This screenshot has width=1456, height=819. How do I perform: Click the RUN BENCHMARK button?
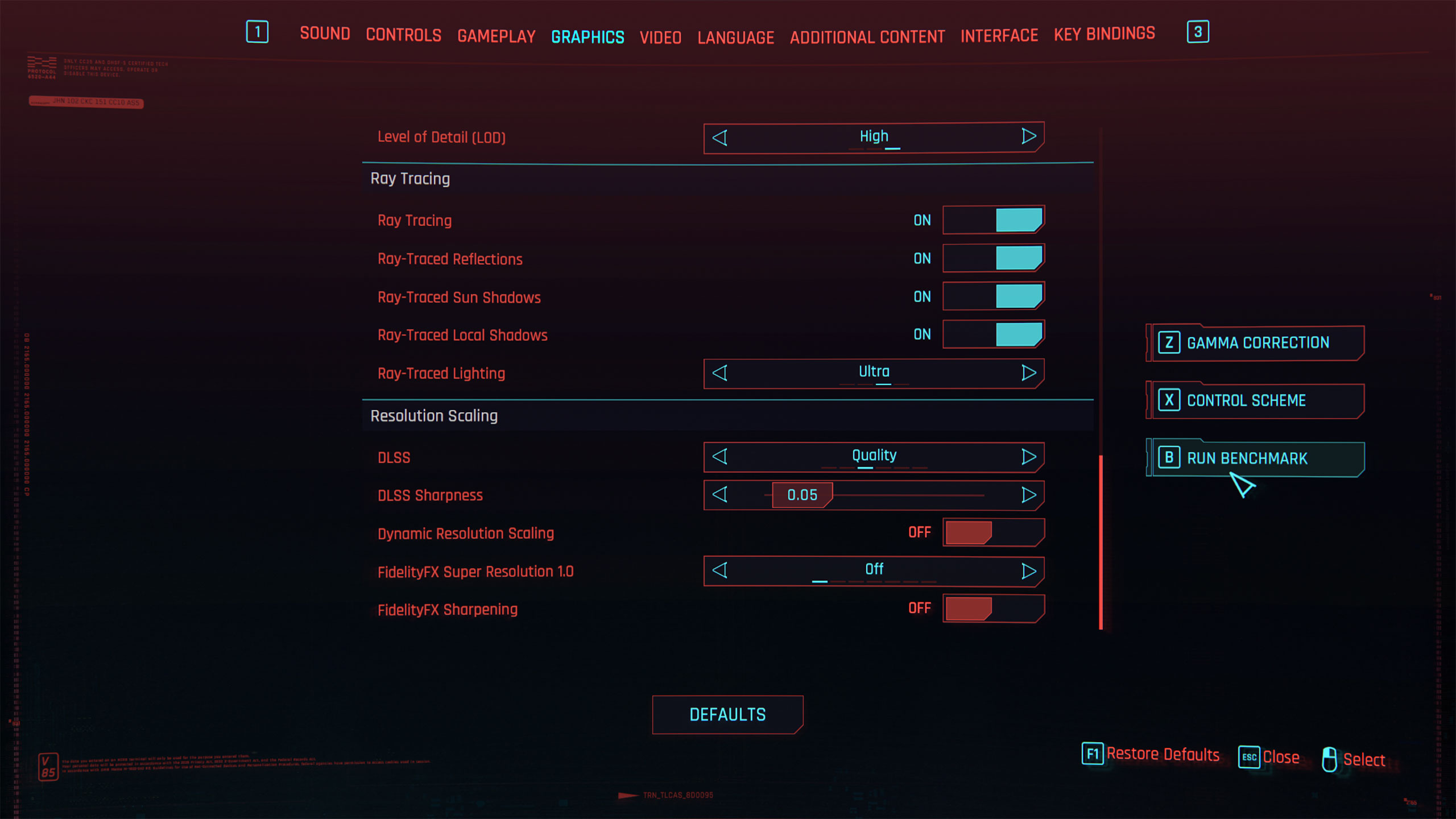[x=1255, y=458]
